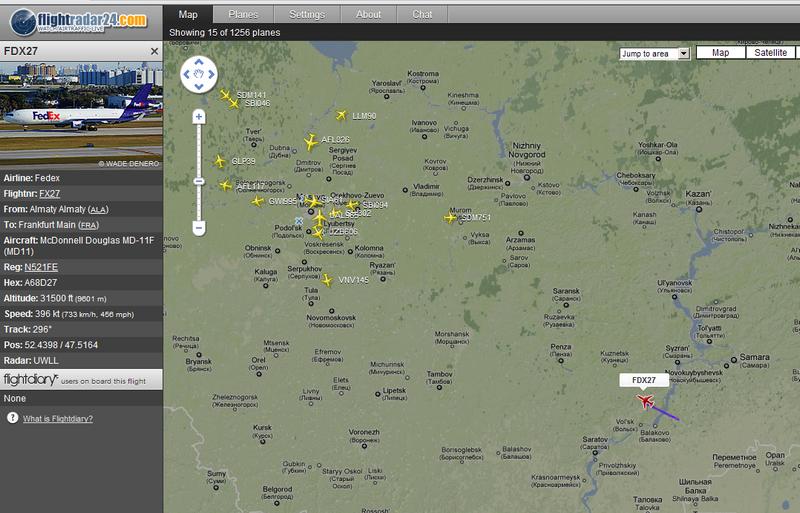Open the Chat tab
Image resolution: width=800 pixels, height=513 pixels.
[x=422, y=14]
